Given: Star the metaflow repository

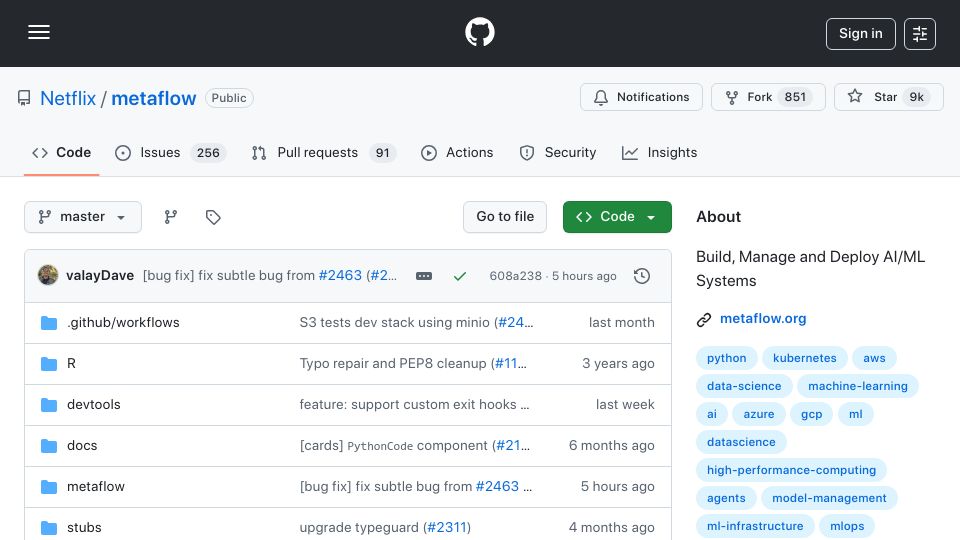Looking at the screenshot, I should (x=888, y=97).
